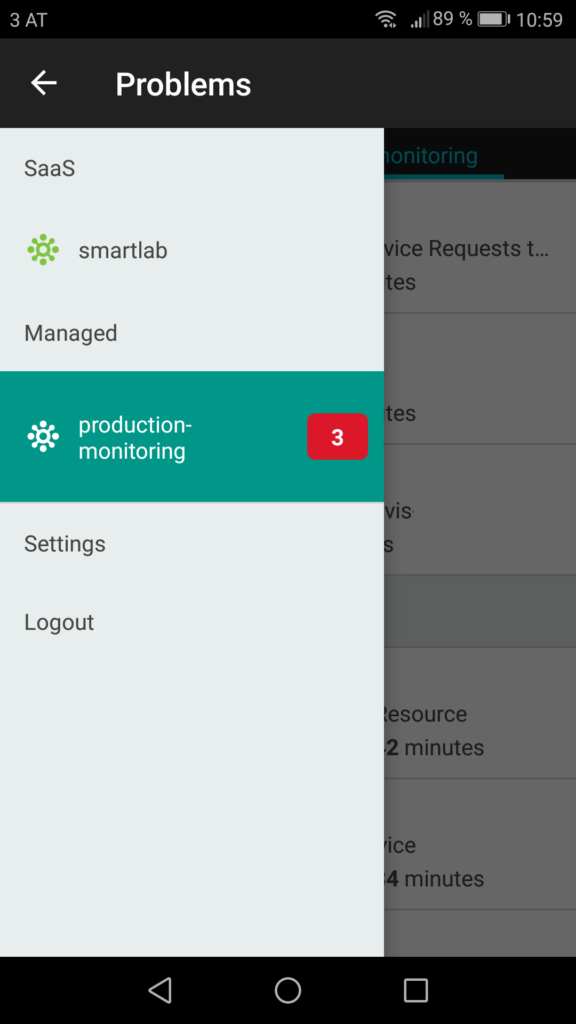The height and width of the screenshot is (1024, 576).
Task: Tap the Android recent apps square
Action: click(x=415, y=990)
